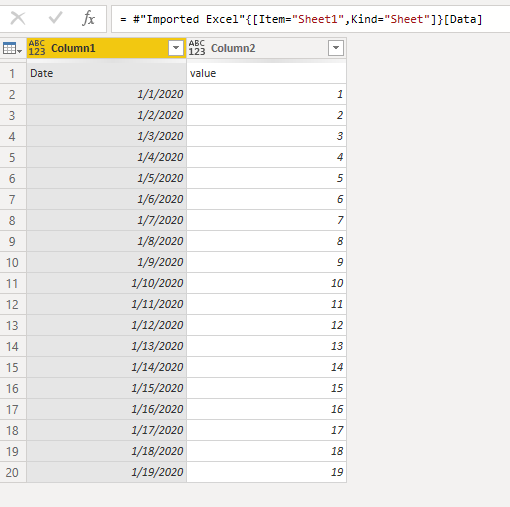The height and width of the screenshot is (507, 510).
Task: Select the date cell 1/4/2020
Action: [106, 157]
